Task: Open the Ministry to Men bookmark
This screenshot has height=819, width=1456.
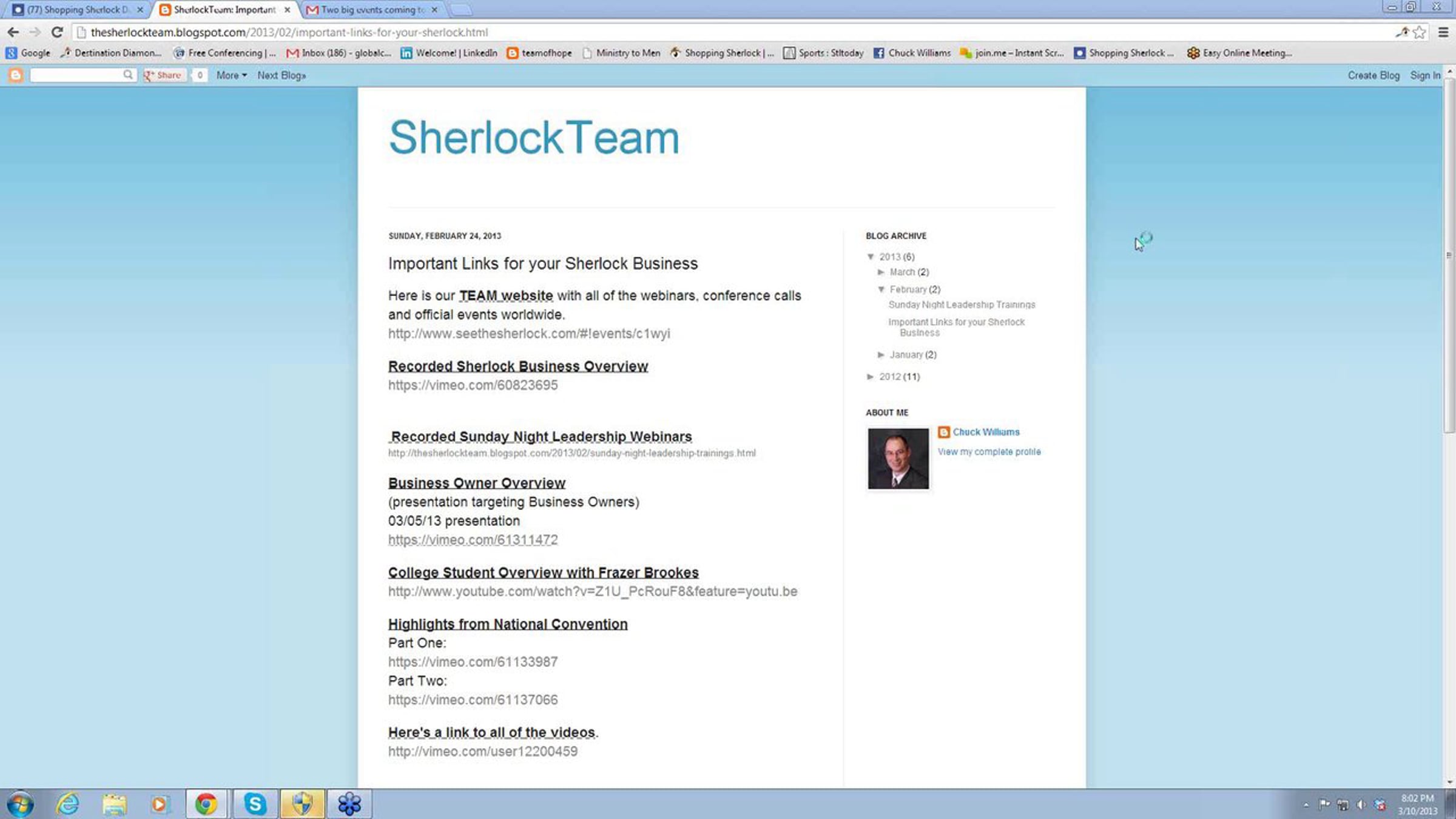Action: [x=621, y=53]
